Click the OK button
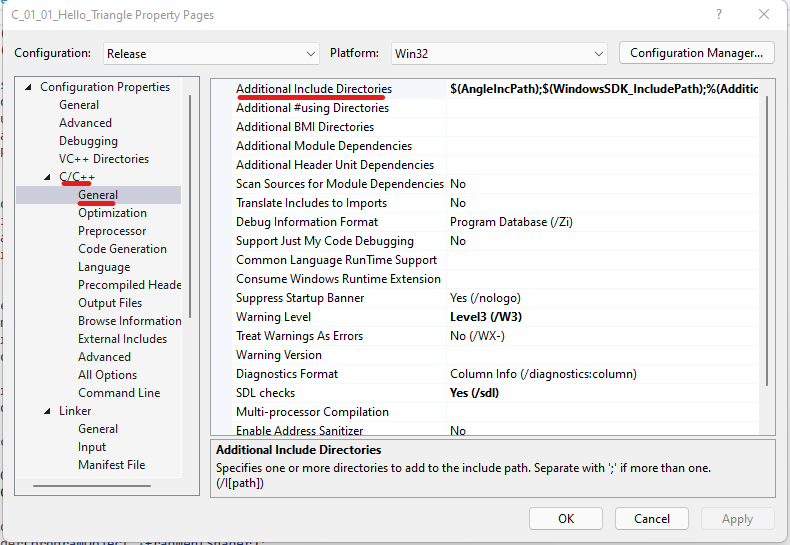Viewport: 790px width, 545px height. [566, 518]
